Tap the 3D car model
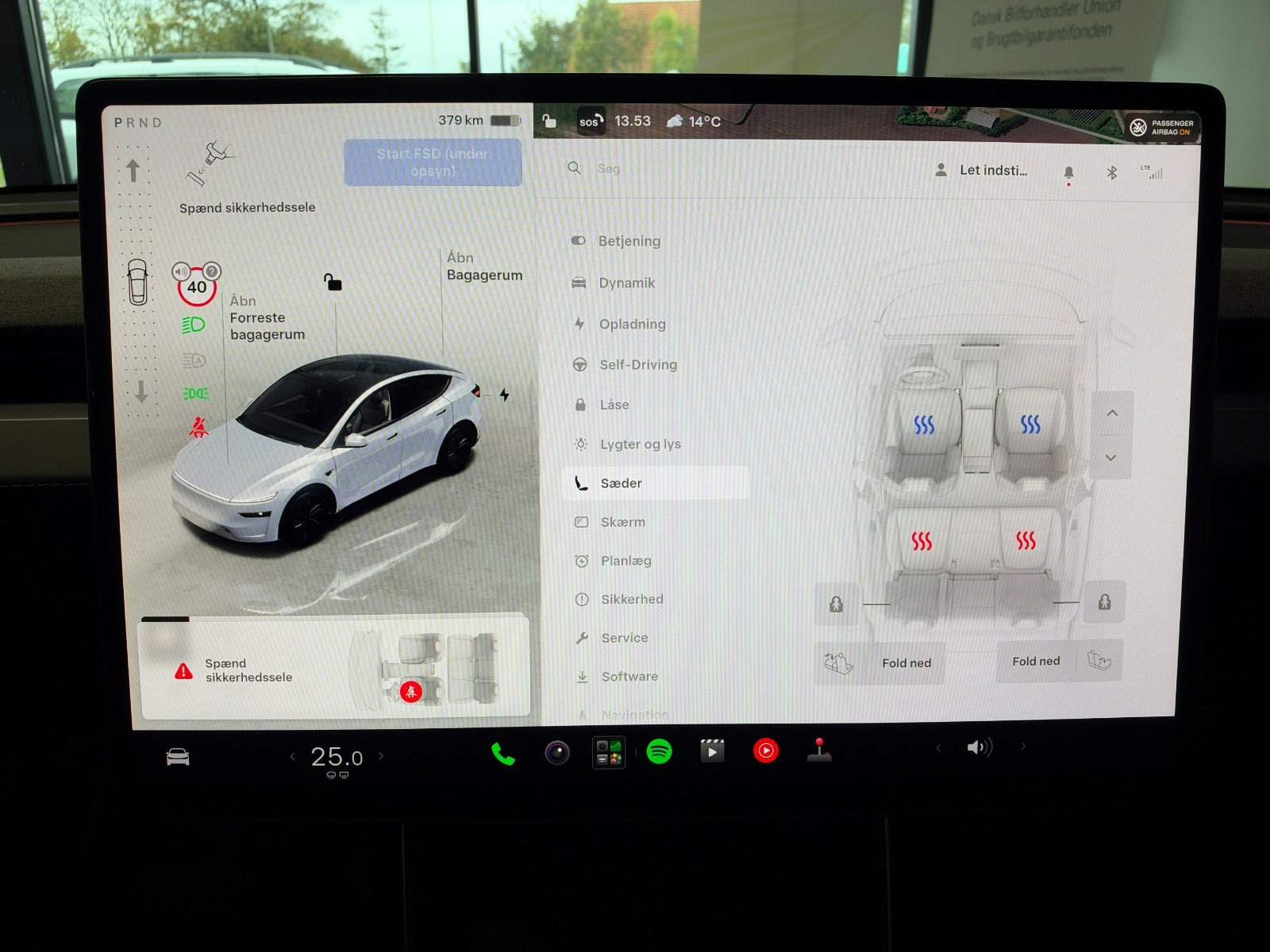1270x952 pixels. pos(325,452)
